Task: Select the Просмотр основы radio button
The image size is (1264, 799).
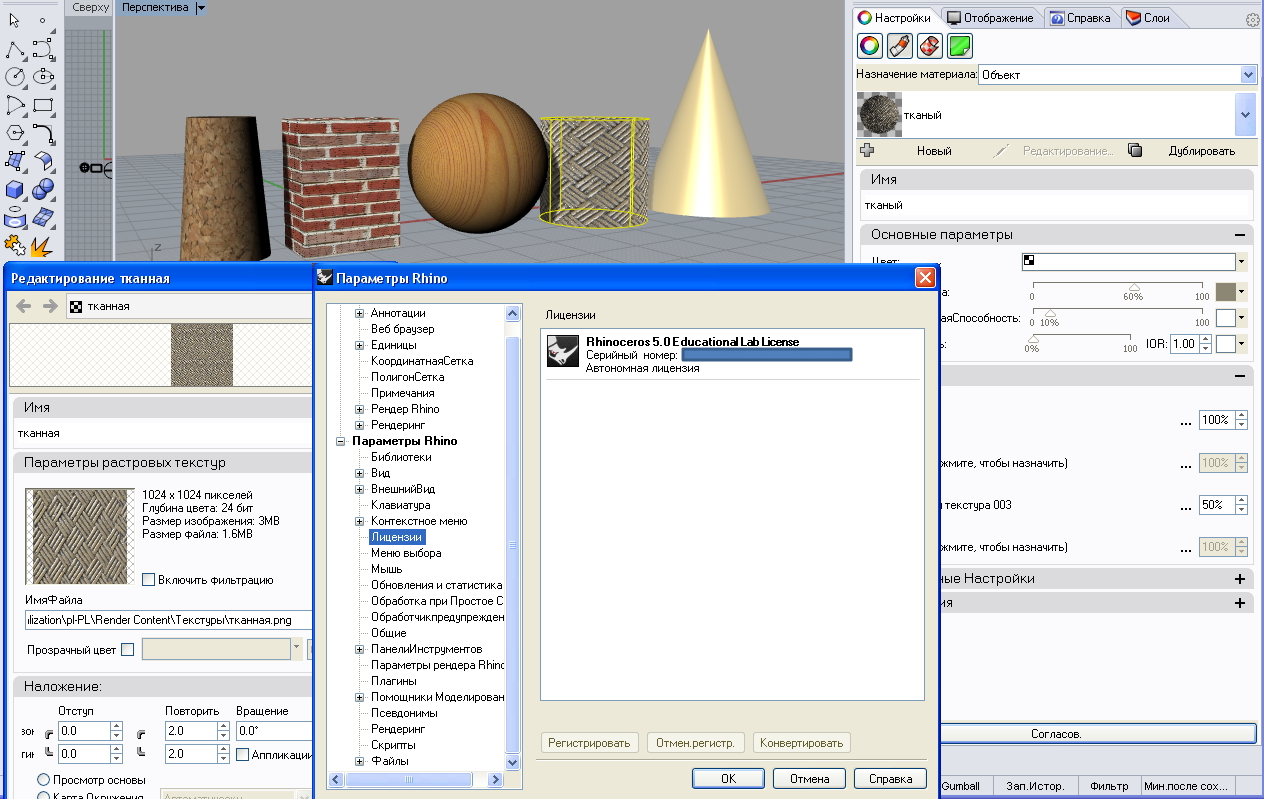Action: coord(44,779)
